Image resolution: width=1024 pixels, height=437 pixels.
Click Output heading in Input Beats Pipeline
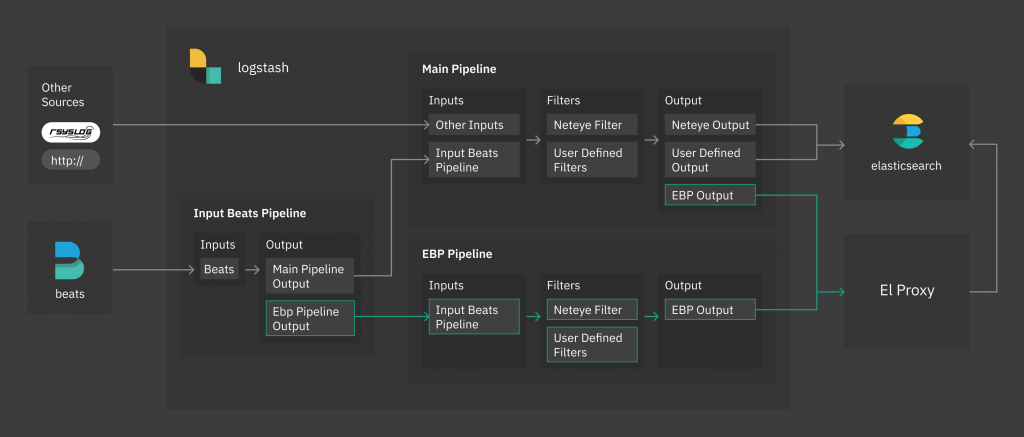pos(284,245)
